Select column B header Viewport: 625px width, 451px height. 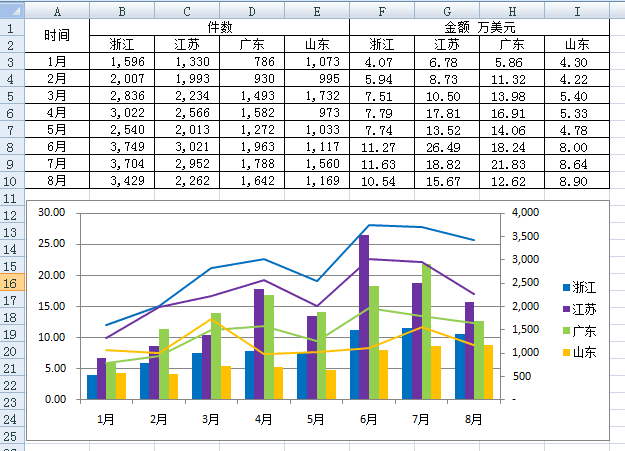coord(122,11)
